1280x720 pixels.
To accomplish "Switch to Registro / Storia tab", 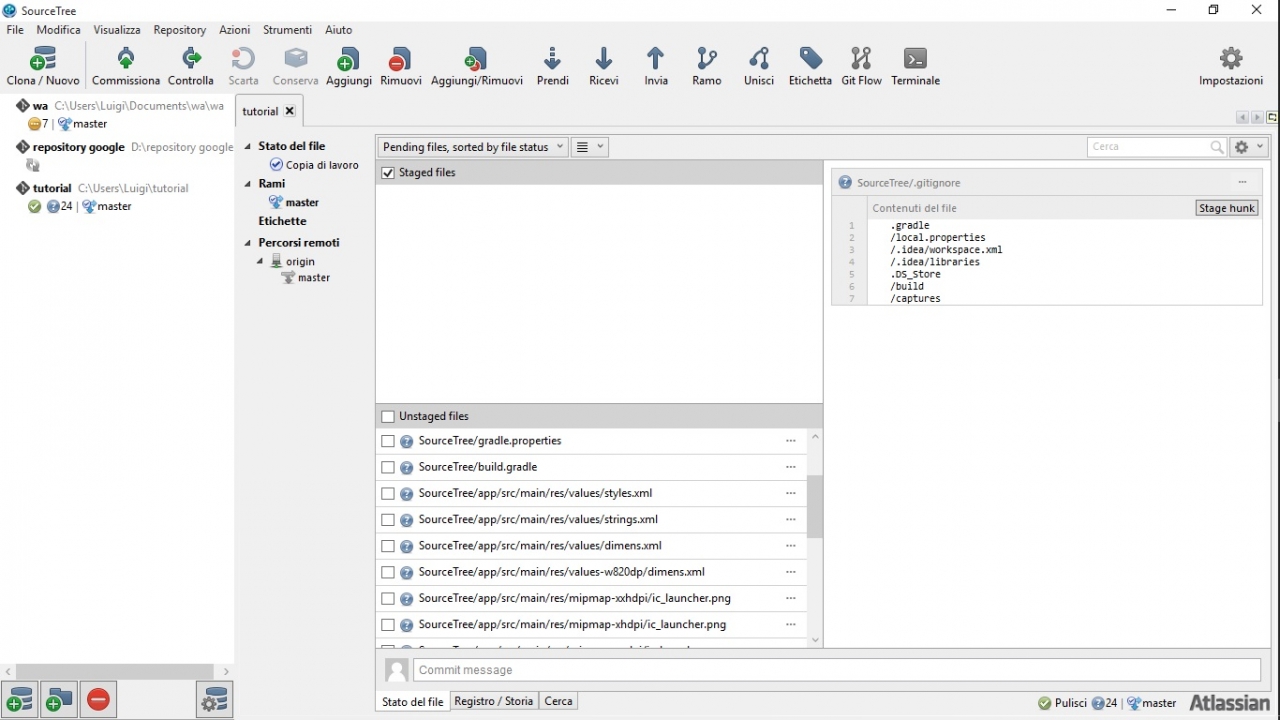I will [x=494, y=702].
